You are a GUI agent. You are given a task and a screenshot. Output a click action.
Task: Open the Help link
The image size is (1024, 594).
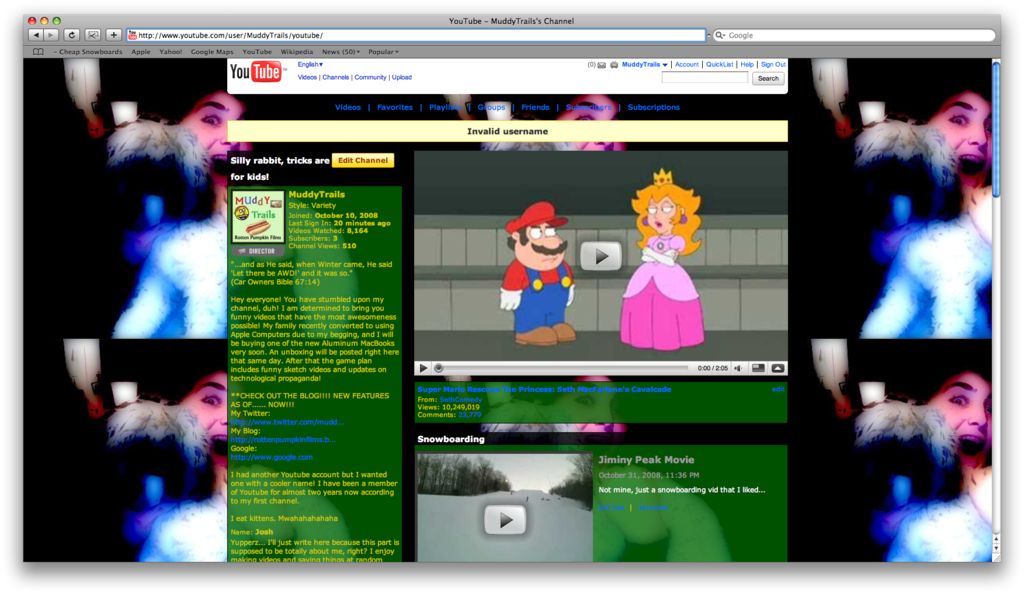[x=747, y=65]
